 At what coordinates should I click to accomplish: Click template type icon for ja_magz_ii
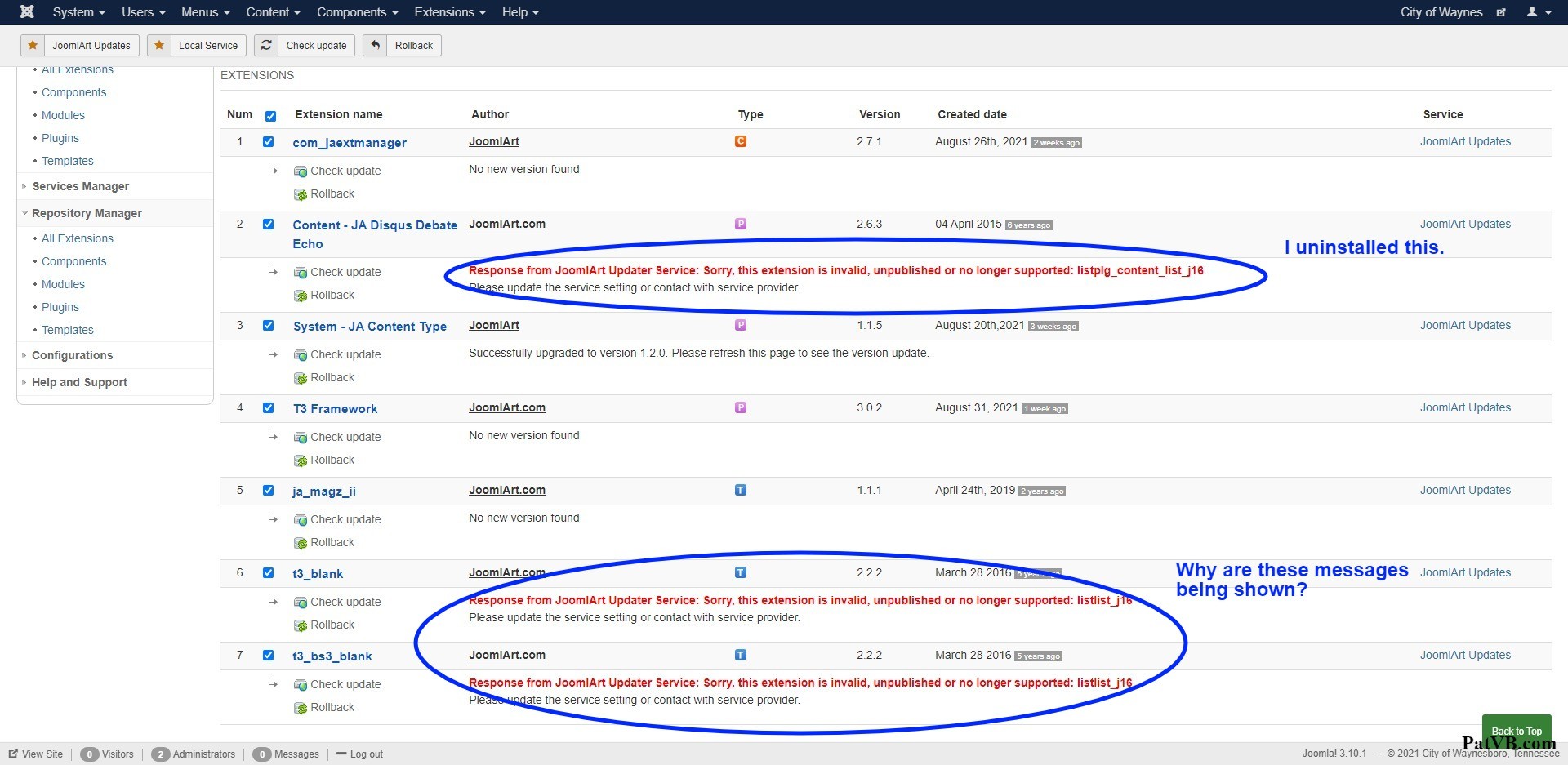tap(741, 490)
